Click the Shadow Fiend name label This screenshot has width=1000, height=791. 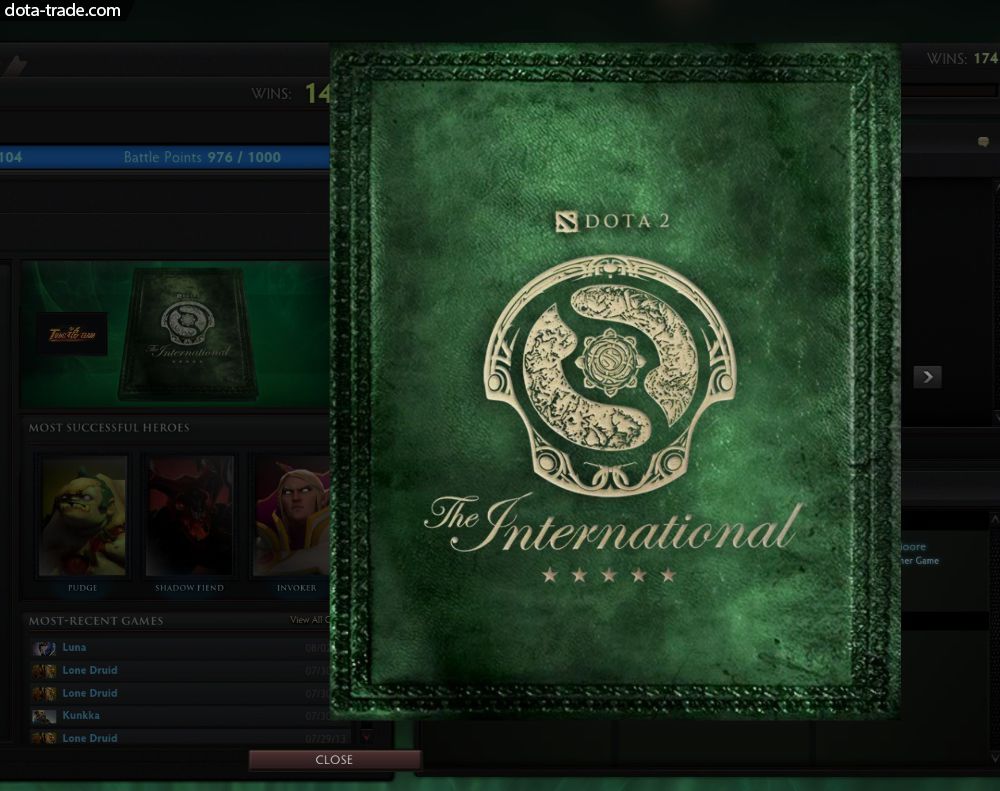pyautogui.click(x=189, y=588)
